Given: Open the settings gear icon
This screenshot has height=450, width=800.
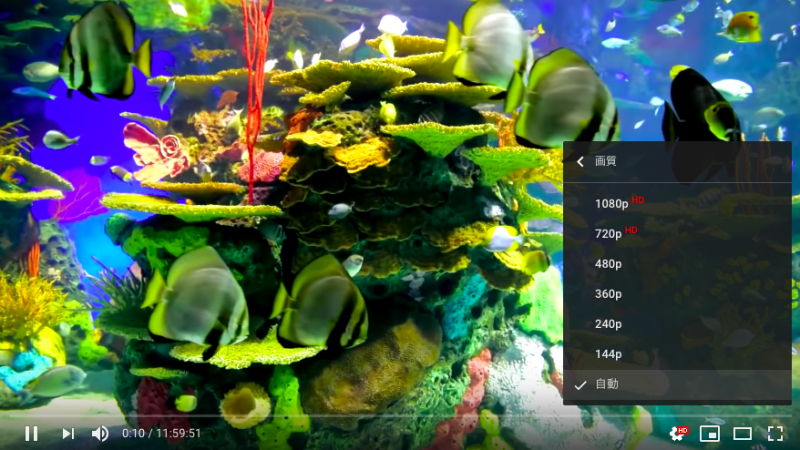Looking at the screenshot, I should [679, 434].
